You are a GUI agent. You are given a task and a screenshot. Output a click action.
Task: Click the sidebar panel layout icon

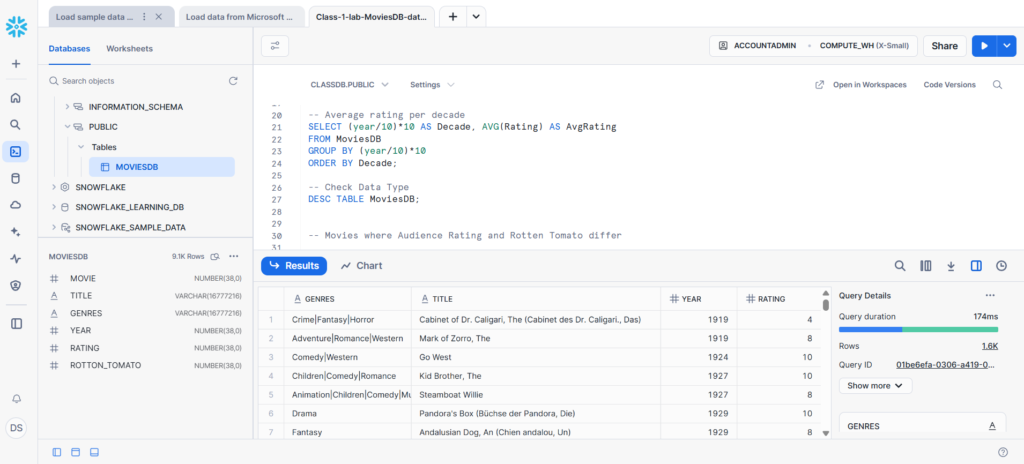[16, 323]
